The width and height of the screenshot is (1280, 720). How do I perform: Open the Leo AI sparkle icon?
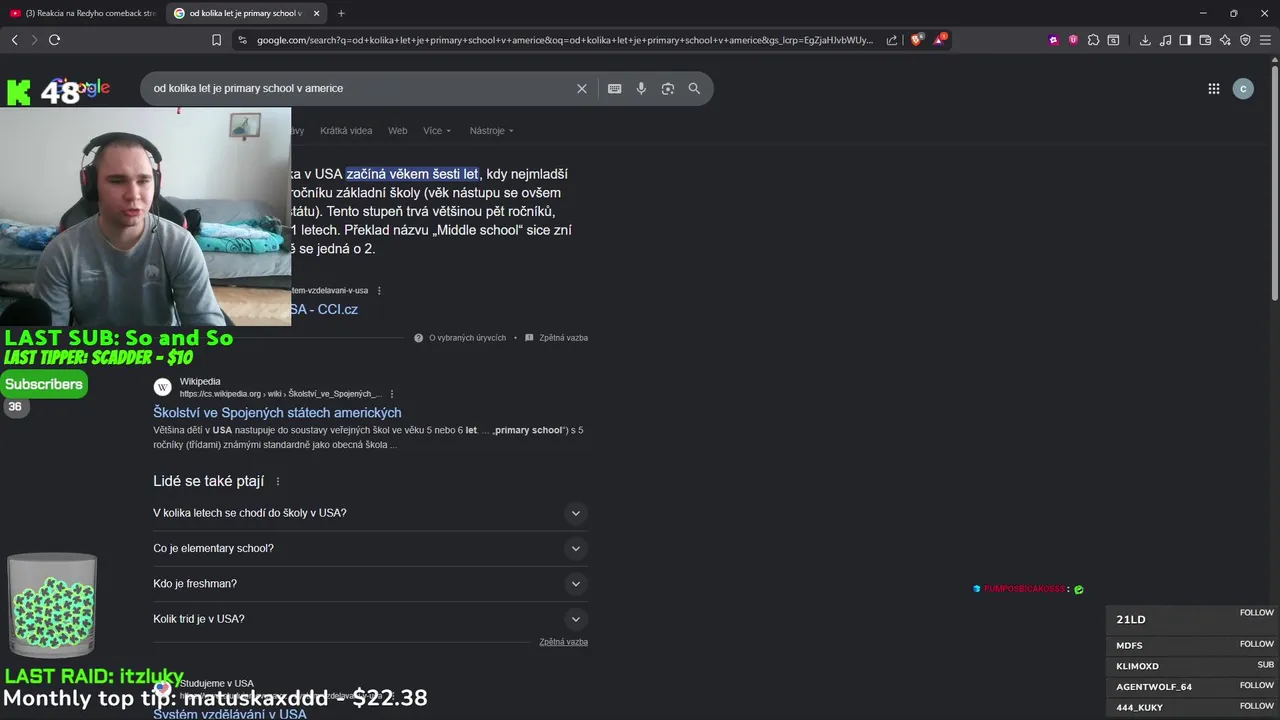pos(1225,40)
